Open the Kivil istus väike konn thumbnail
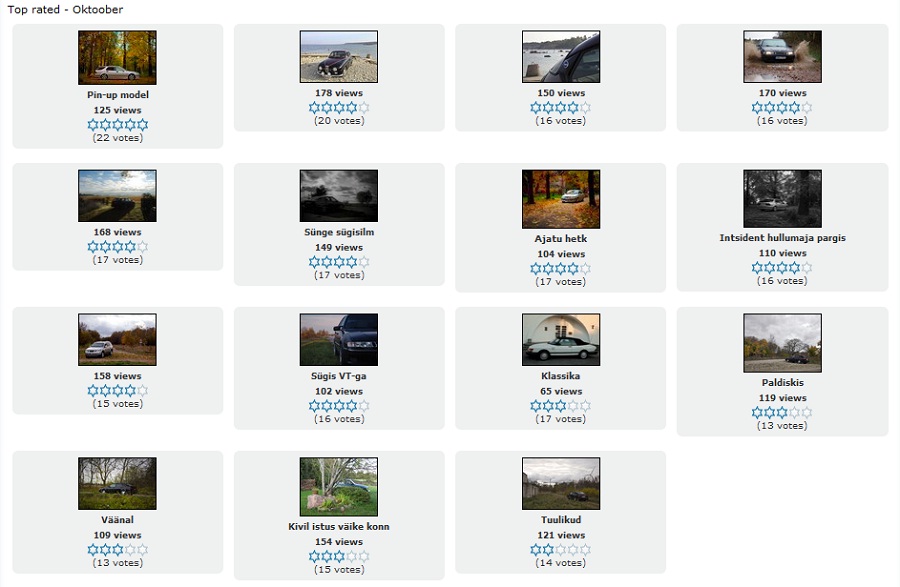Screen dimensions: 900x587 coord(339,487)
